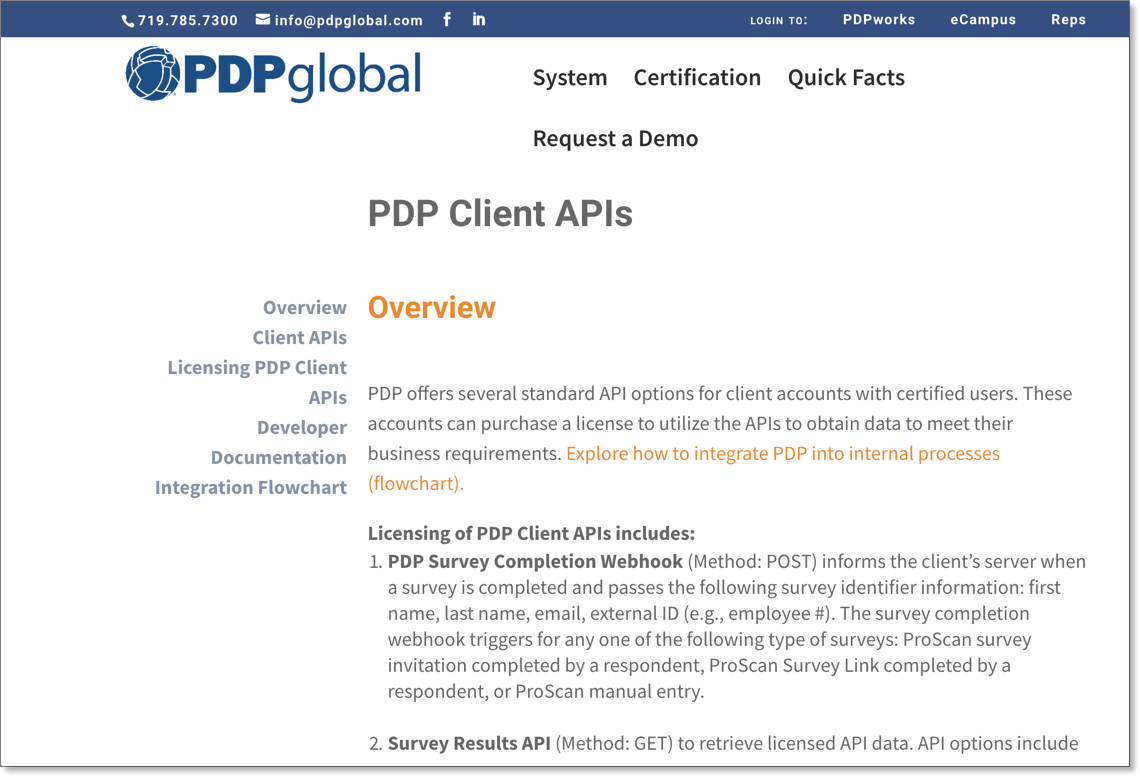This screenshot has height=777, width=1140.
Task: Log in to PDPworks
Action: 878,20
